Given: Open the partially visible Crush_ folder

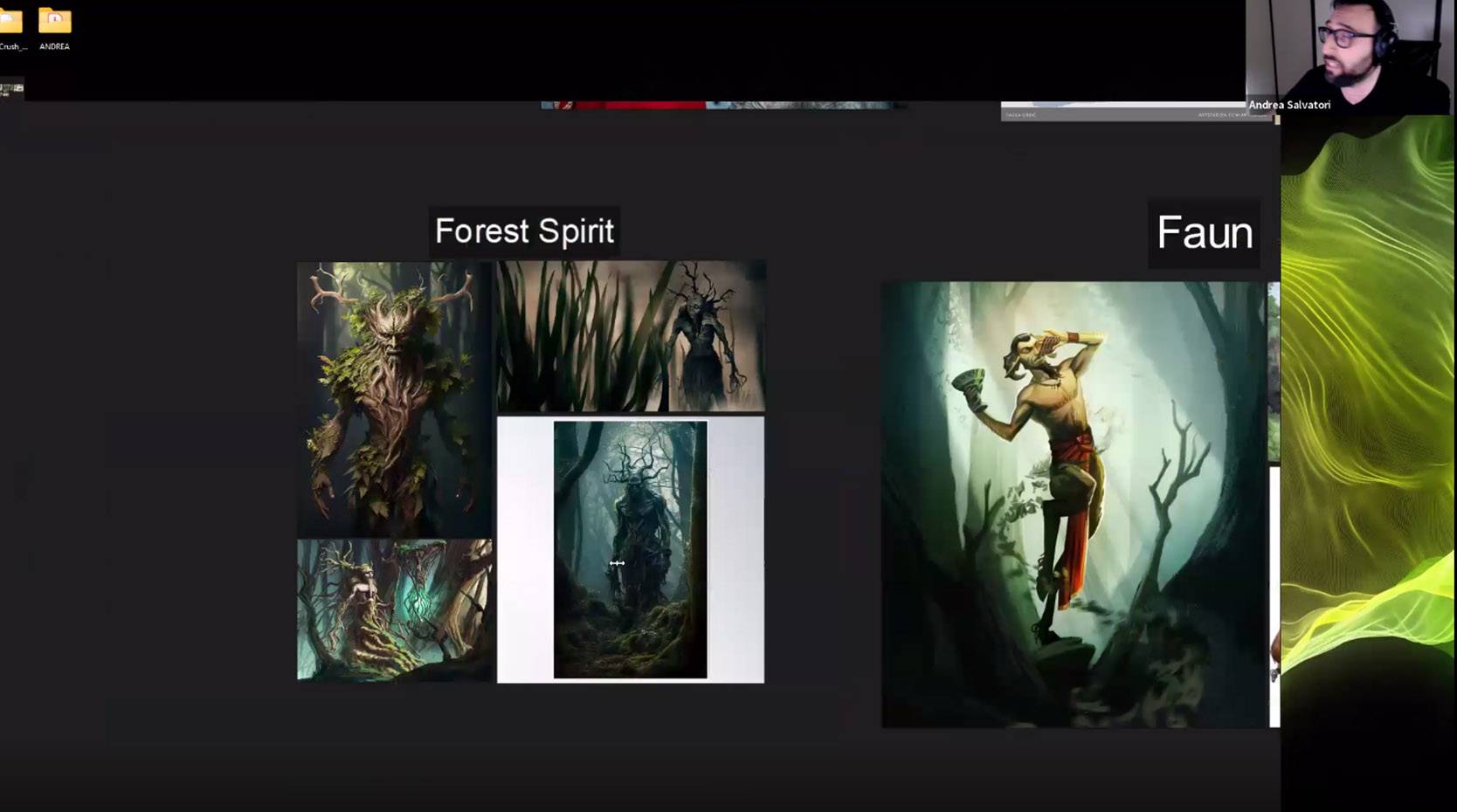Looking at the screenshot, I should point(10,24).
